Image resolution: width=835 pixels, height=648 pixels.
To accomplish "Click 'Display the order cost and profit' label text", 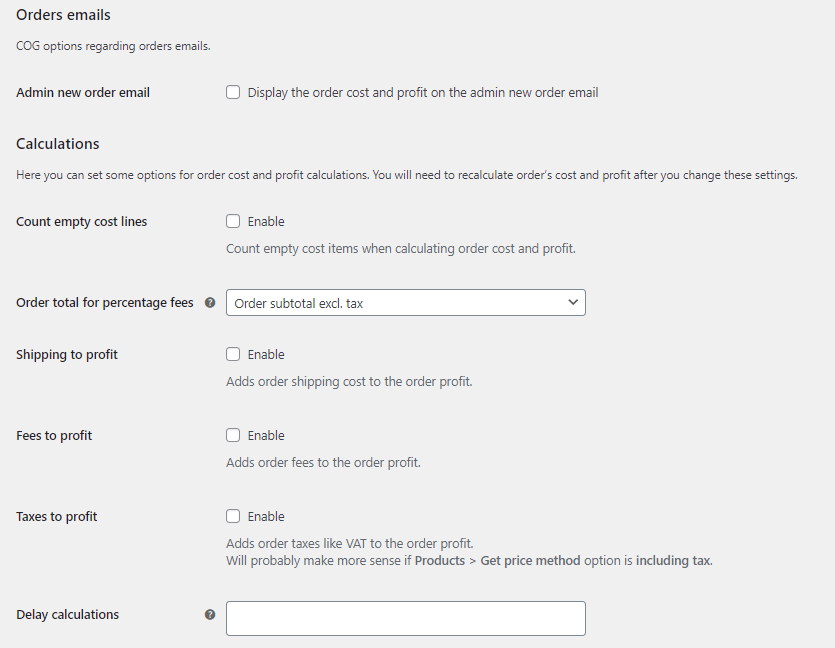I will (x=423, y=93).
